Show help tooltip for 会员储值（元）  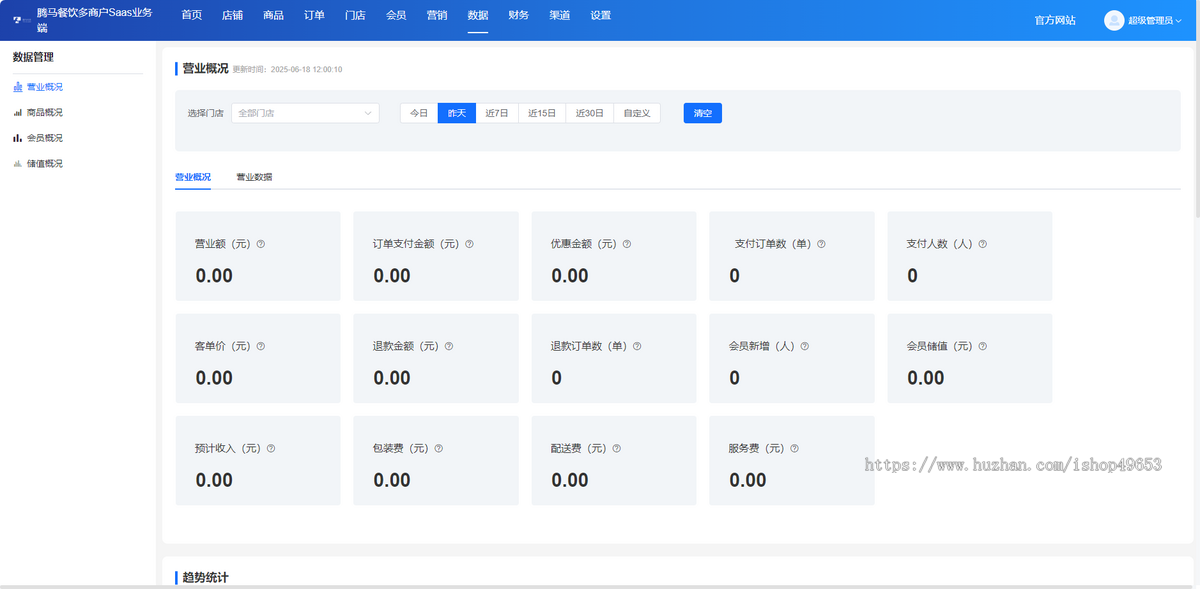(983, 346)
